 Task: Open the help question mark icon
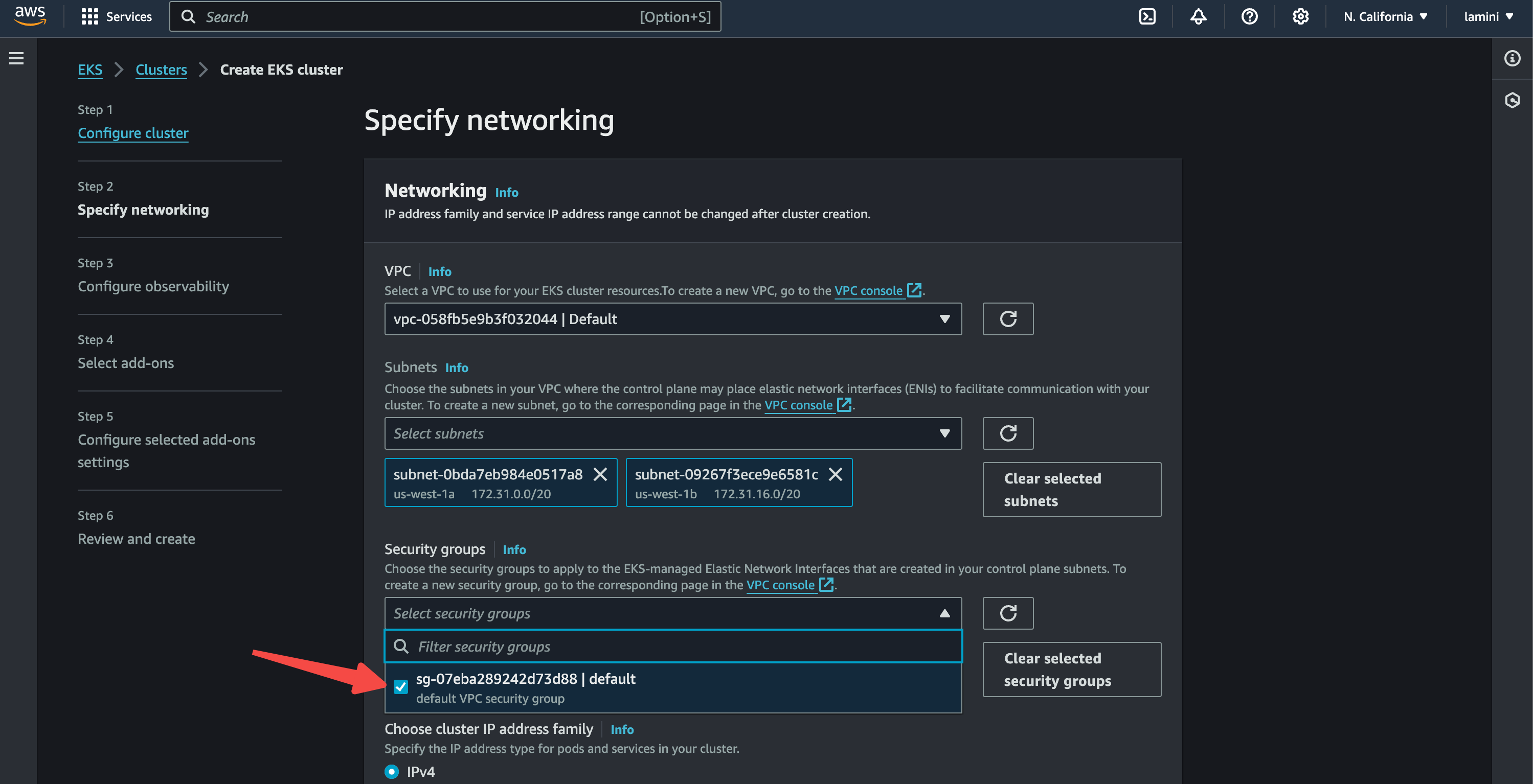(x=1249, y=17)
